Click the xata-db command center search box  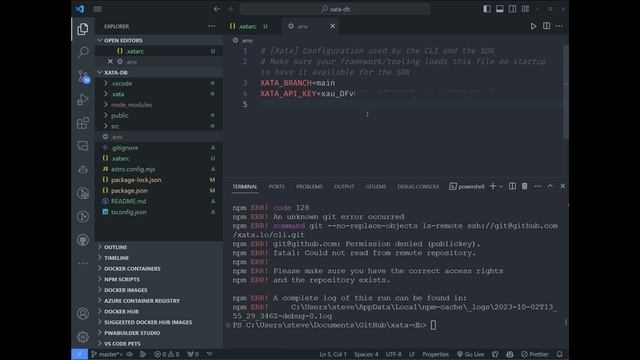(x=335, y=9)
